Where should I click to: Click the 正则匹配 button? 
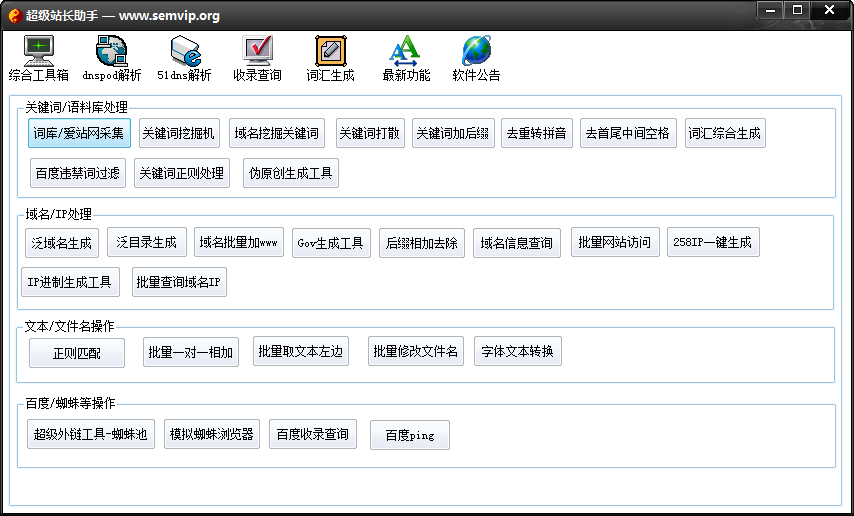tap(77, 353)
